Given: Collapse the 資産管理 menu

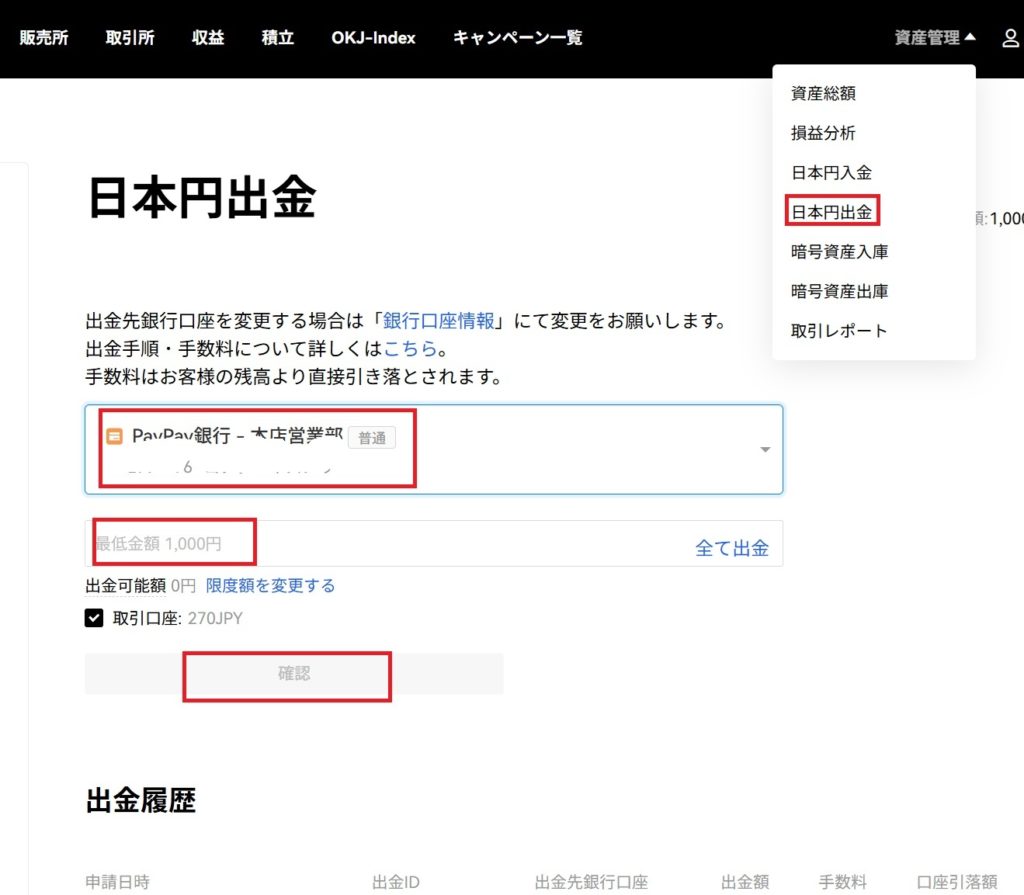Looking at the screenshot, I should (x=935, y=38).
